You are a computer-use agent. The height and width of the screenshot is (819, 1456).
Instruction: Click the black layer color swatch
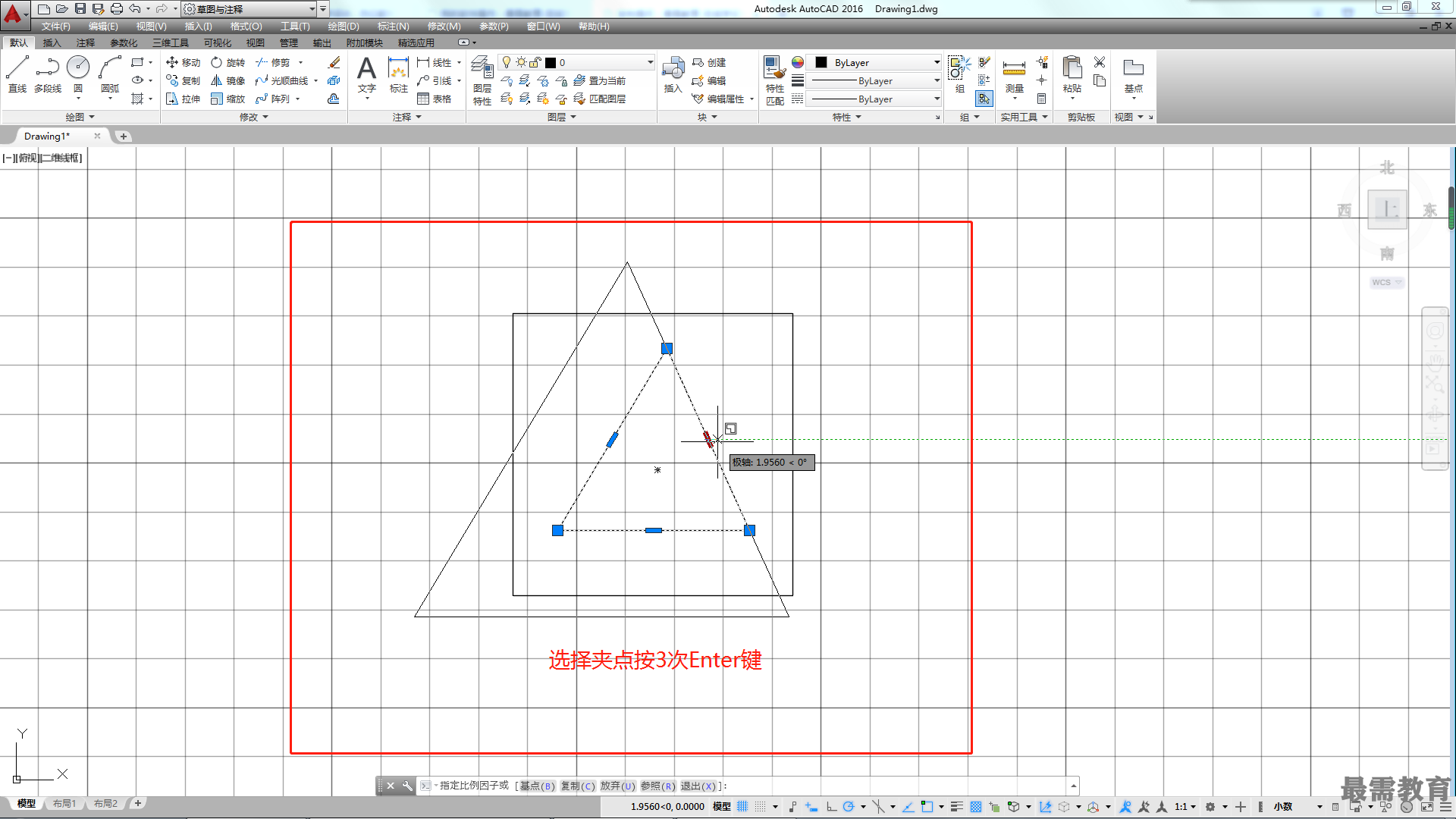551,62
